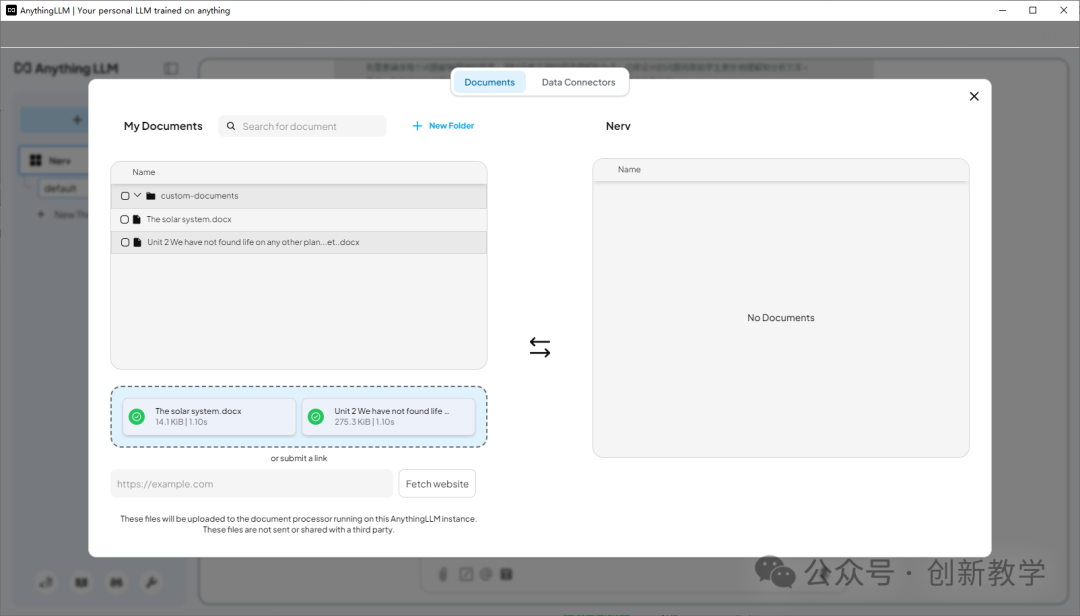Image resolution: width=1080 pixels, height=616 pixels.
Task: Open settings via the wrench icon
Action: [152, 582]
